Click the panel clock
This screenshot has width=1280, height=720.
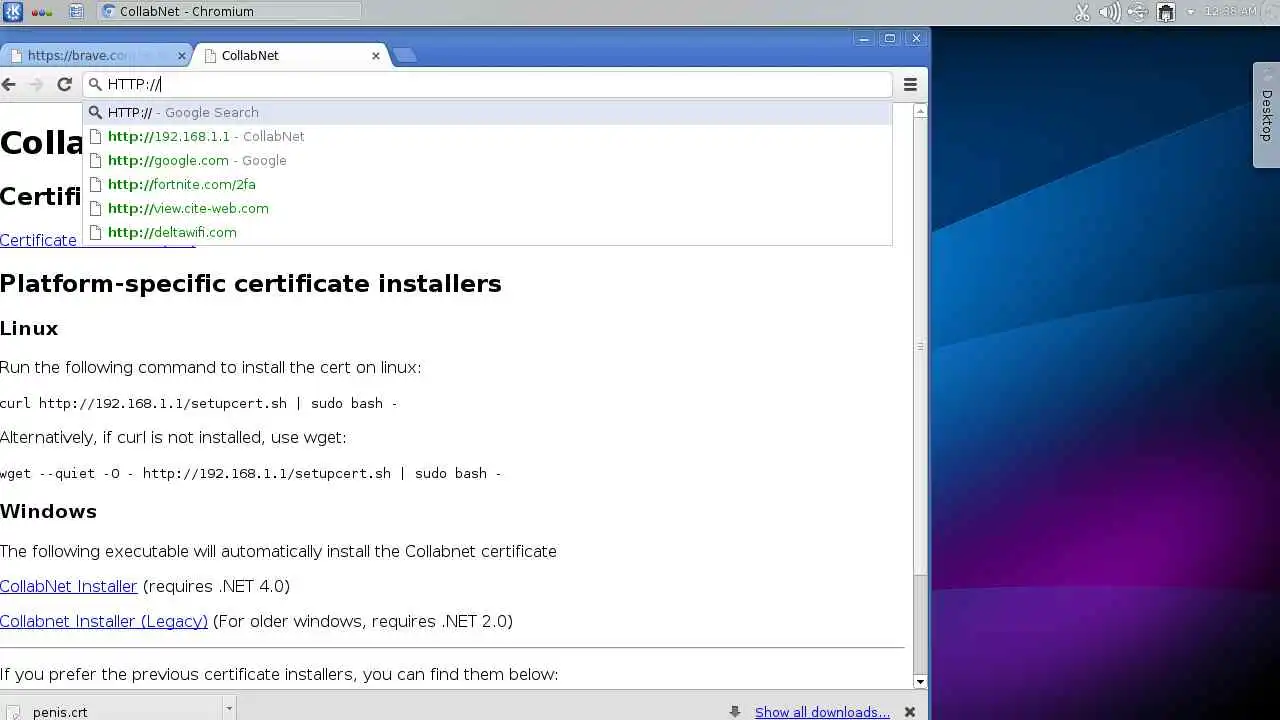[1231, 12]
